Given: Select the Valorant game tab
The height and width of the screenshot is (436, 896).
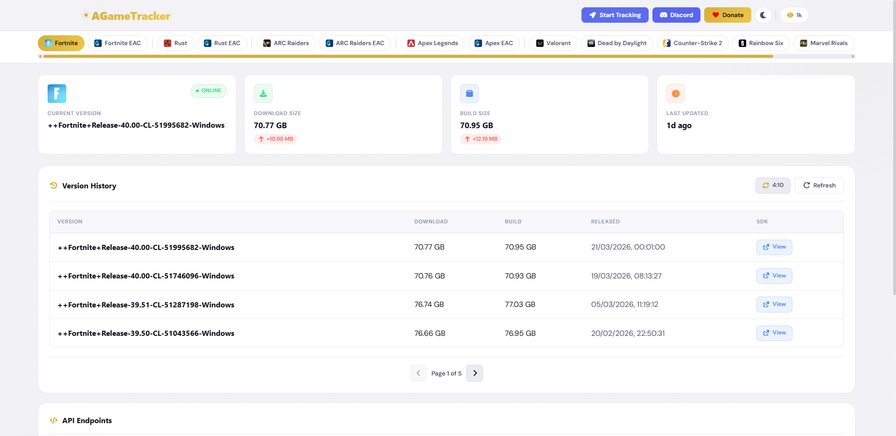Looking at the screenshot, I should click(553, 43).
